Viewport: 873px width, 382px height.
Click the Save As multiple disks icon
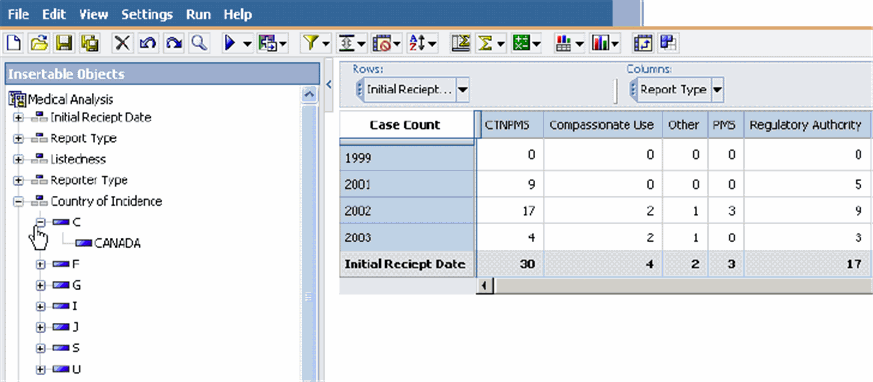pyautogui.click(x=89, y=43)
